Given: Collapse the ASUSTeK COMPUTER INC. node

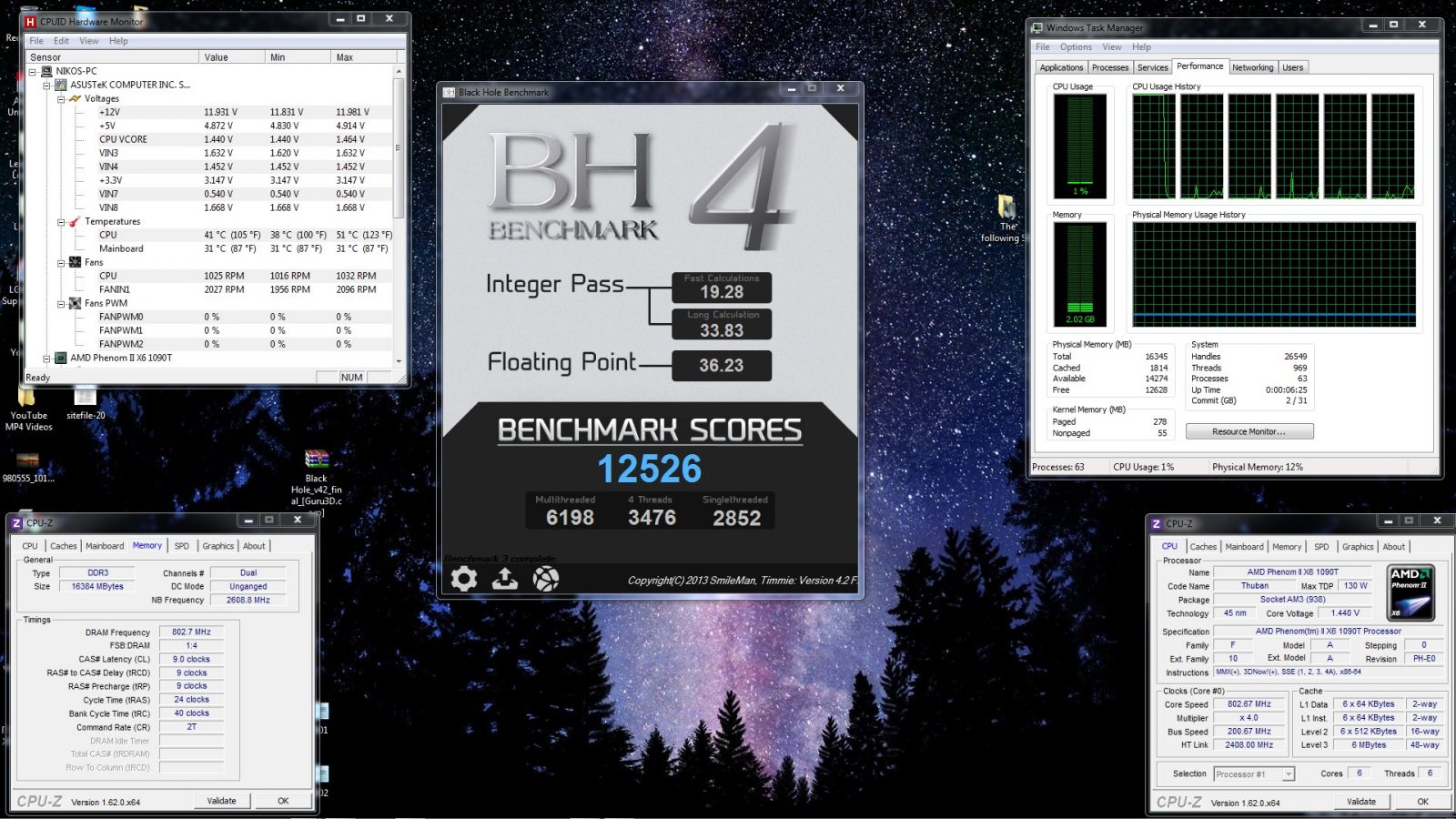Looking at the screenshot, I should coord(47,85).
